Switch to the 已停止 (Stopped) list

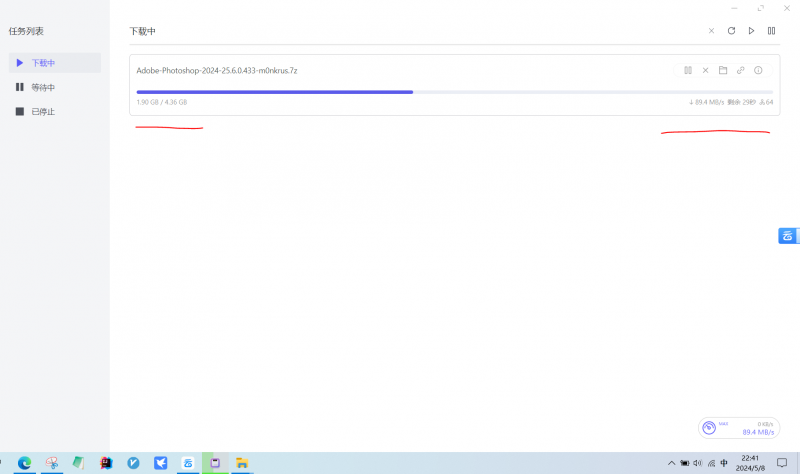click(x=43, y=111)
